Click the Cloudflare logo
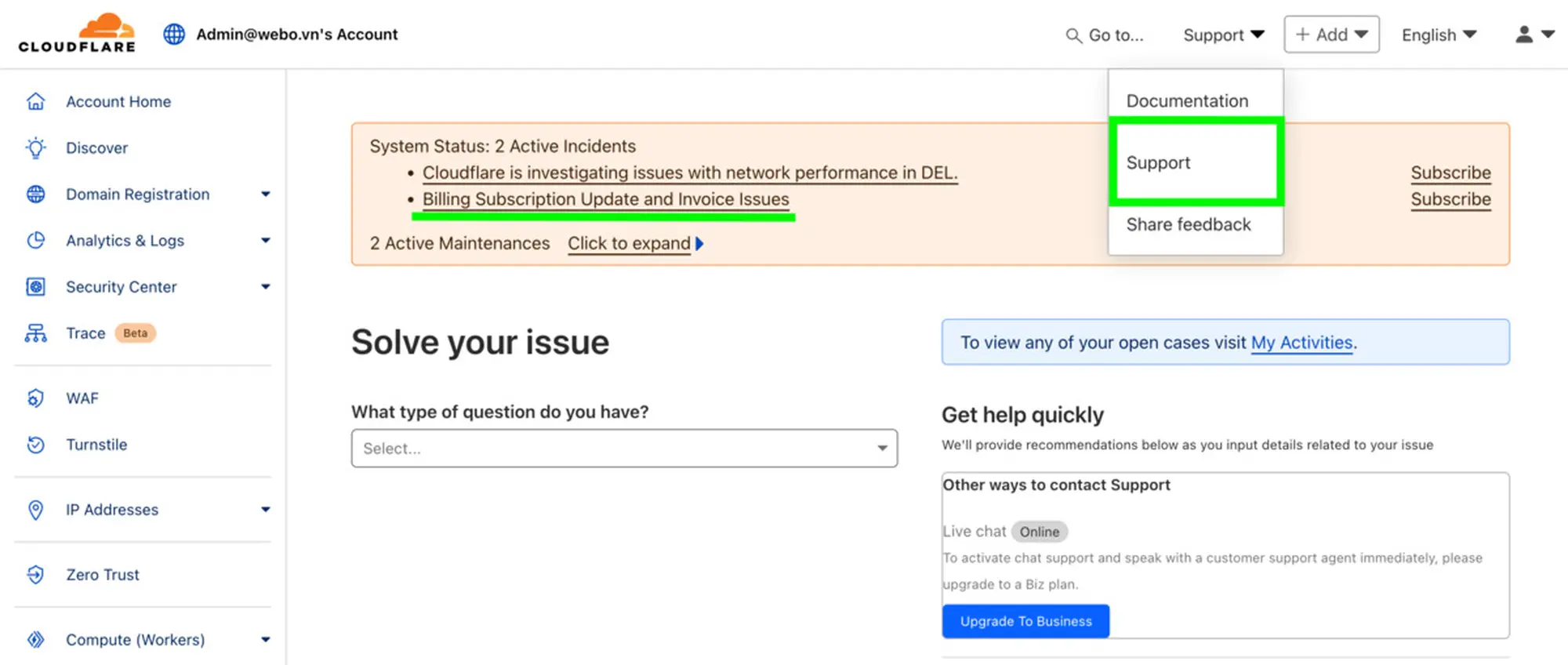1568x665 pixels. (x=77, y=33)
